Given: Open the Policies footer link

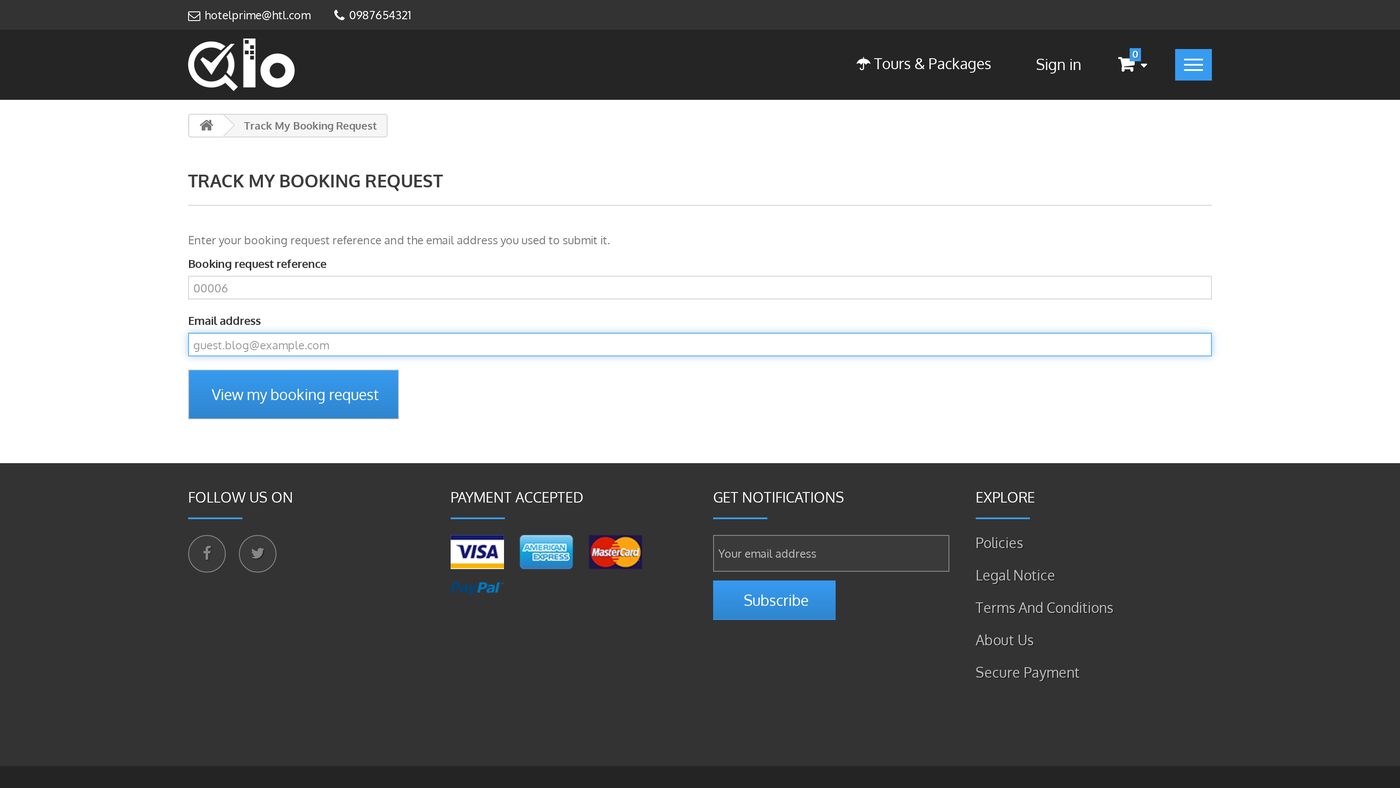Looking at the screenshot, I should tap(999, 543).
